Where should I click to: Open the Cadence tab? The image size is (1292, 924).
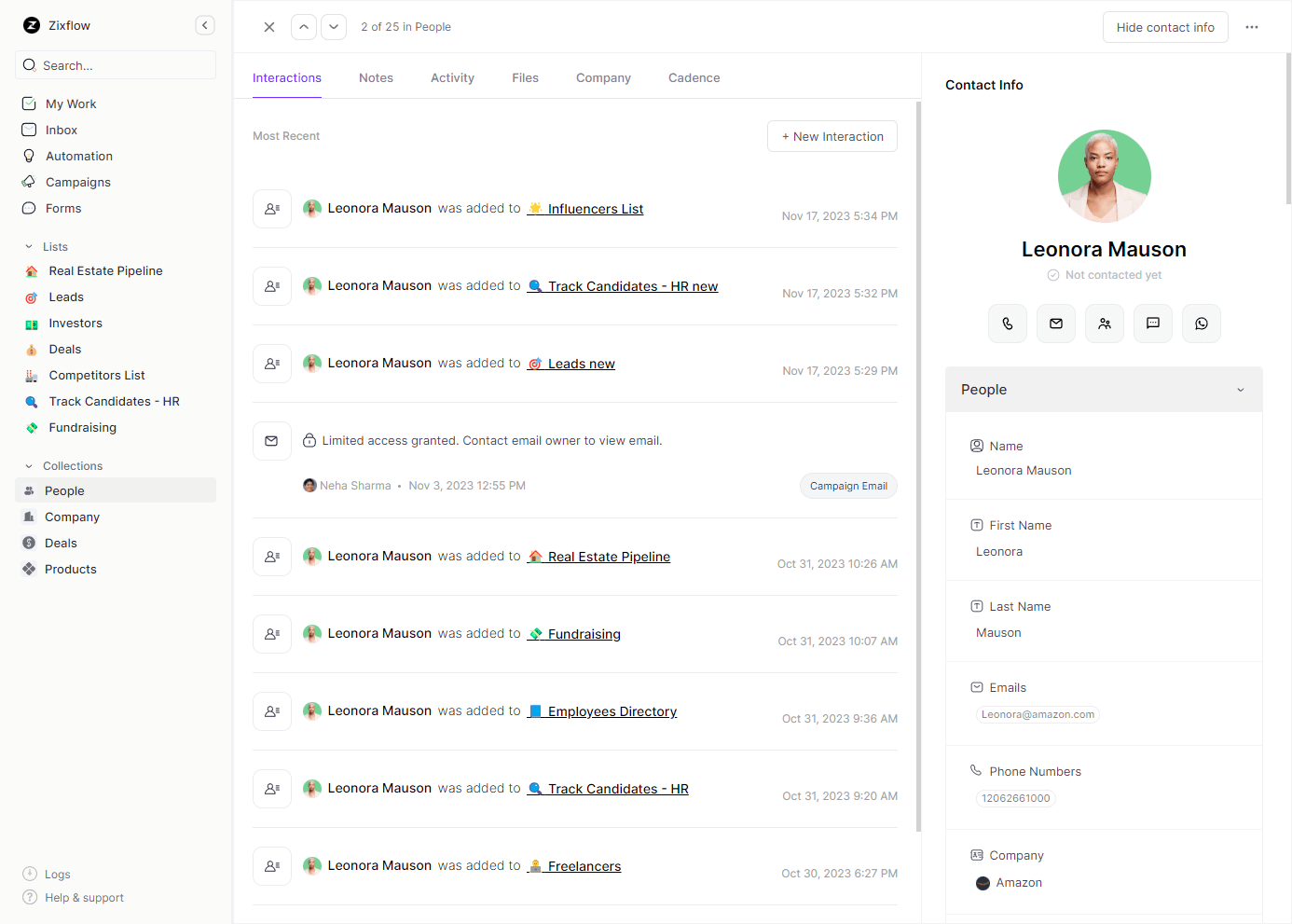coord(694,77)
